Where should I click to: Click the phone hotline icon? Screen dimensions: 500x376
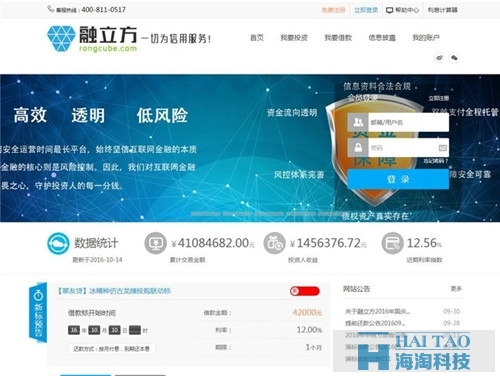[51, 9]
